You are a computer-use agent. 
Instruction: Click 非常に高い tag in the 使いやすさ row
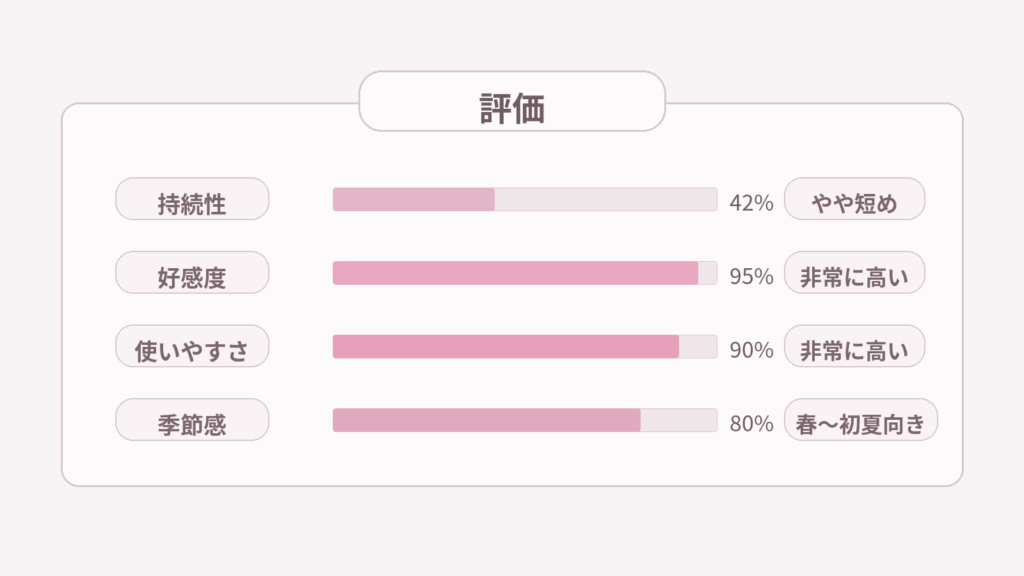854,346
